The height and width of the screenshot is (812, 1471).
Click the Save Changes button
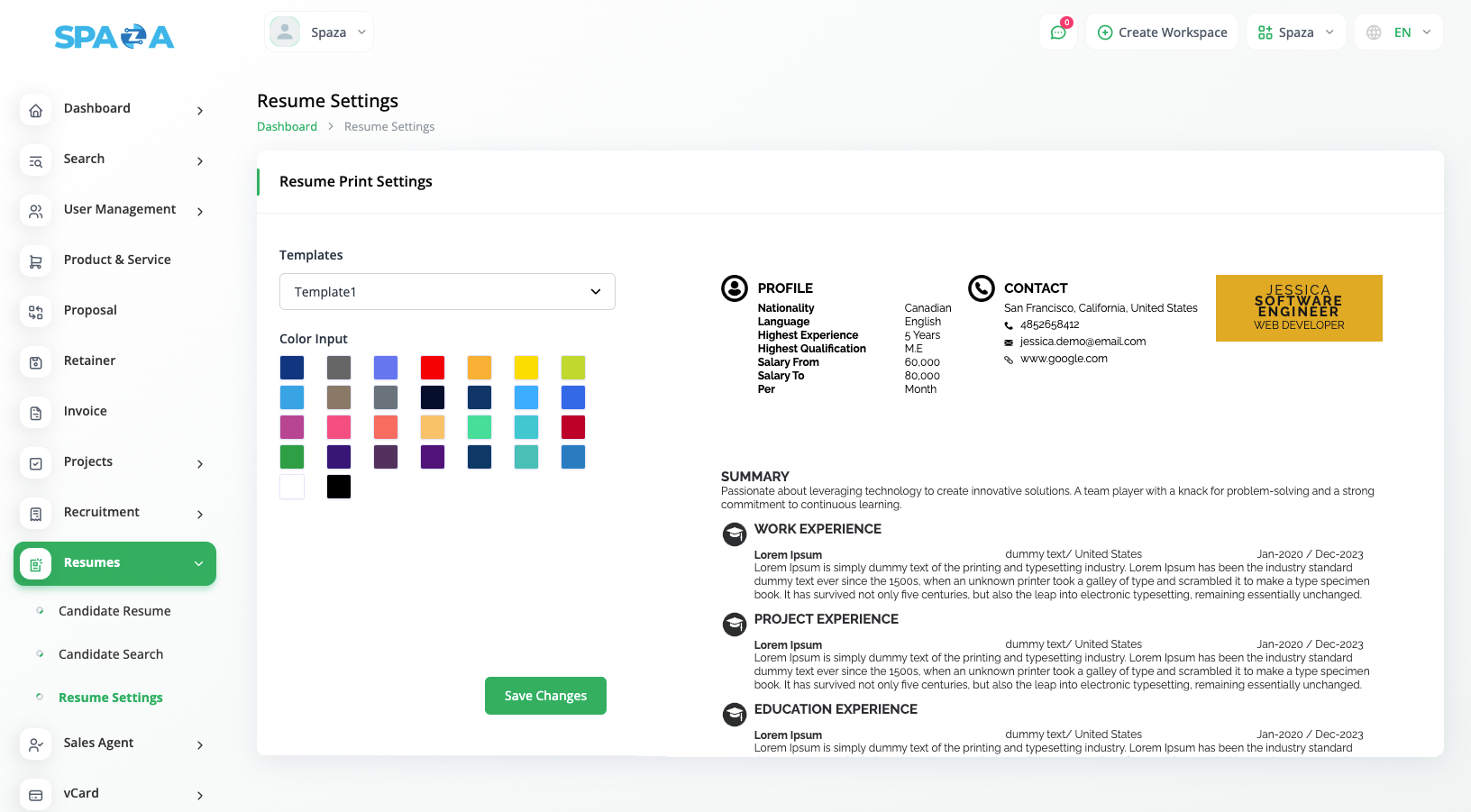click(x=545, y=696)
